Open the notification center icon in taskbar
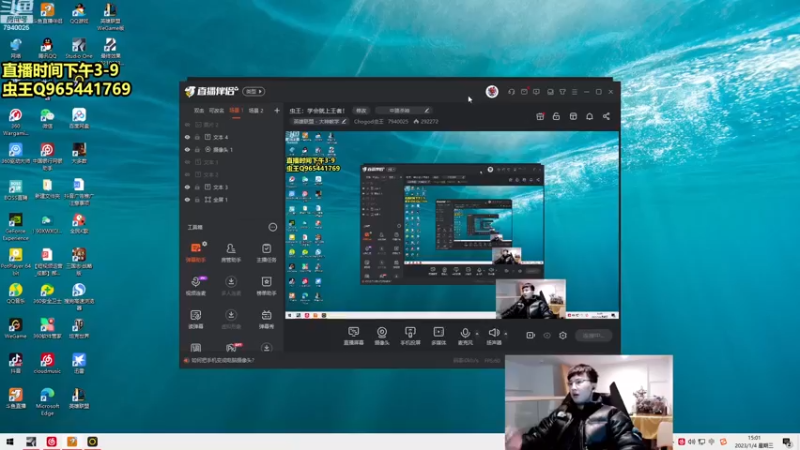The width and height of the screenshot is (800, 450). 787,442
